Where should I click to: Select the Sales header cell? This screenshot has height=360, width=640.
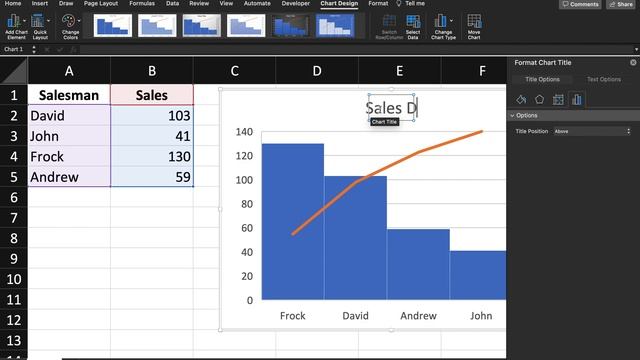[x=152, y=95]
